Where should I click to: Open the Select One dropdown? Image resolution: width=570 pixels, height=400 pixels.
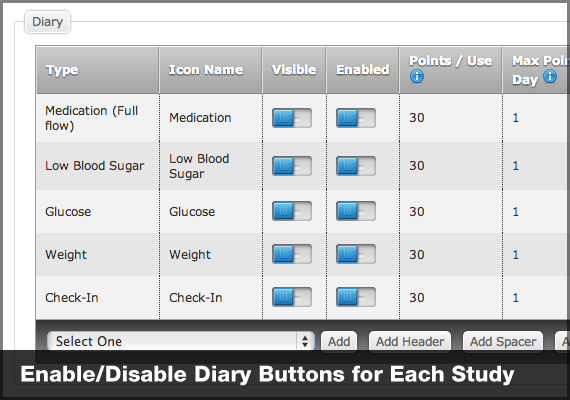point(181,341)
